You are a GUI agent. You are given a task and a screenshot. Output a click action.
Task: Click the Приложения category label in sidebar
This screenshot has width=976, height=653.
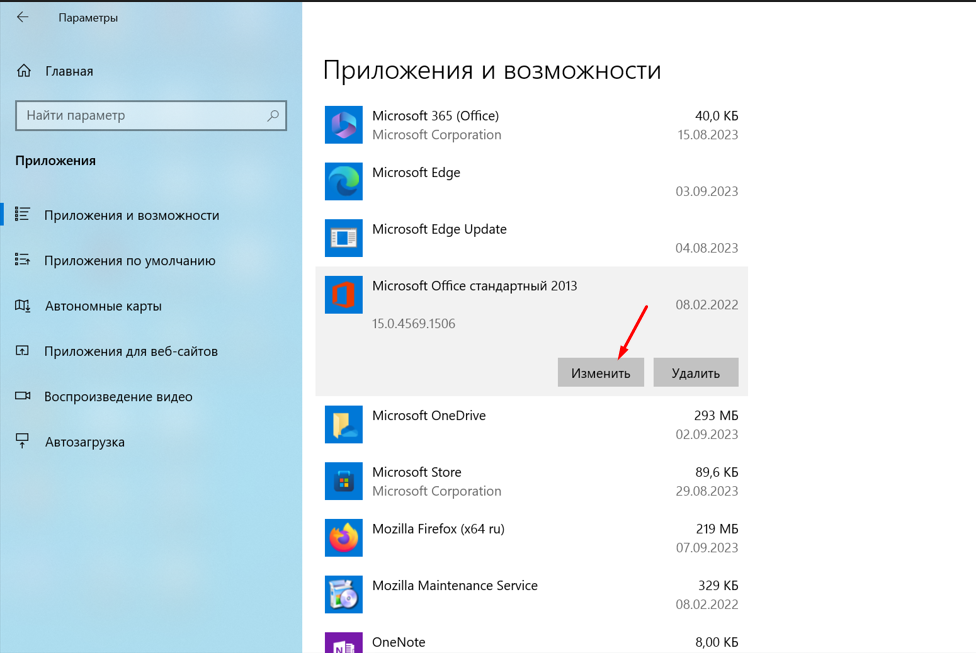click(55, 161)
